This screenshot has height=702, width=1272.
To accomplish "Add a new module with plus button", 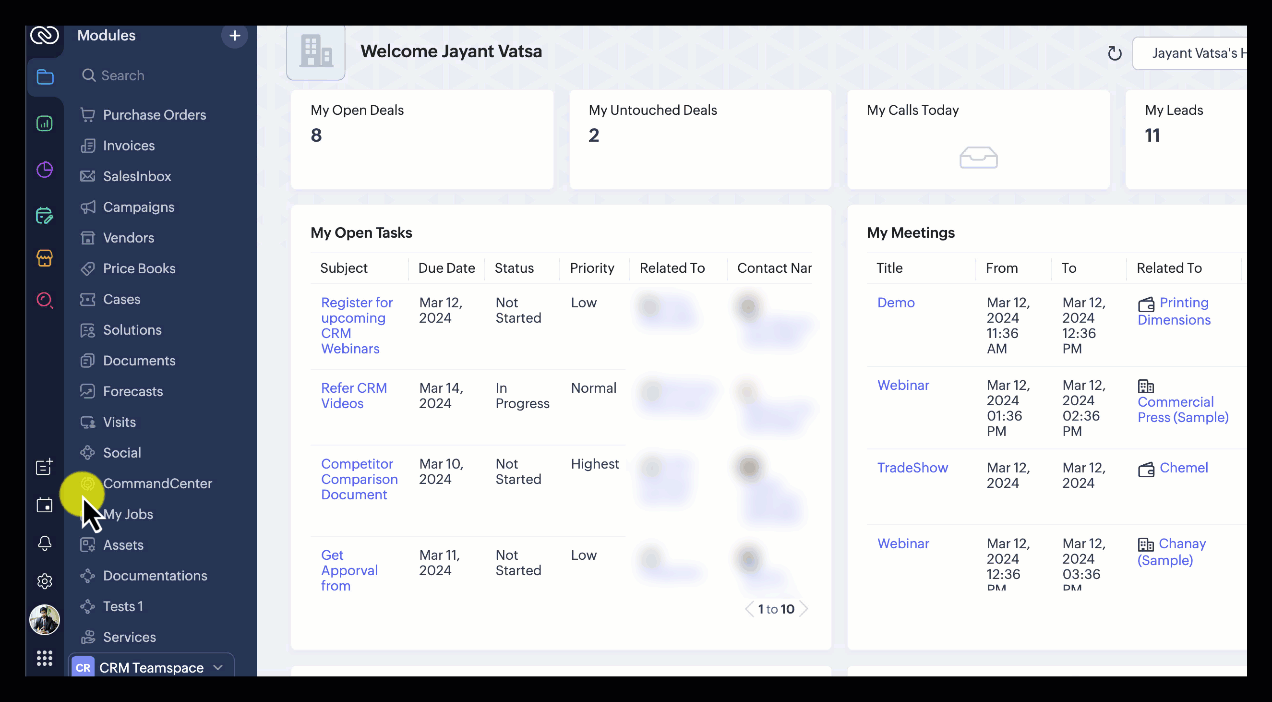I will pyautogui.click(x=235, y=36).
